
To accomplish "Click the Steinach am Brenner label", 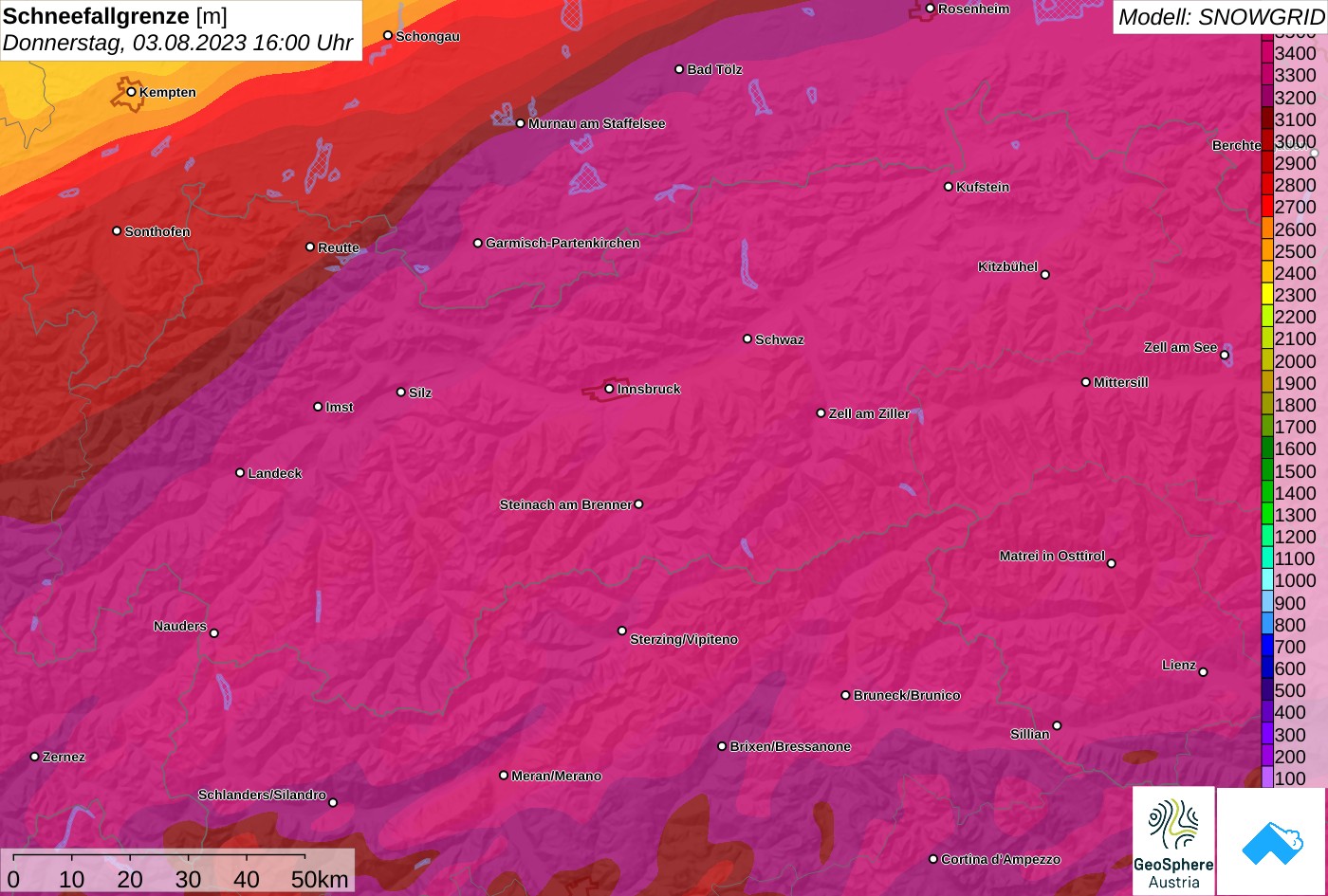I will click(x=565, y=504).
